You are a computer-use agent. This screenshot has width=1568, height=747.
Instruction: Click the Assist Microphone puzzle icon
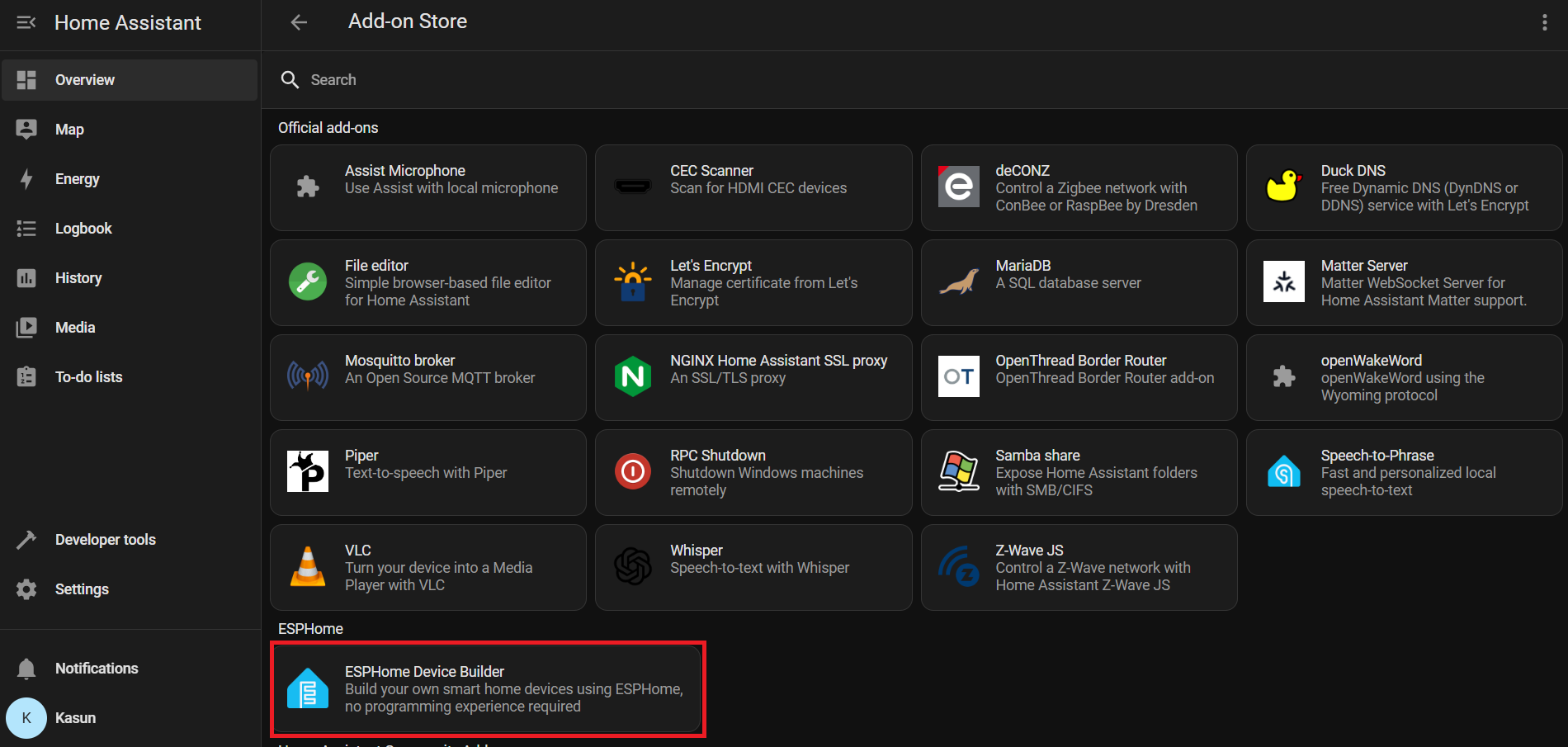(x=308, y=187)
